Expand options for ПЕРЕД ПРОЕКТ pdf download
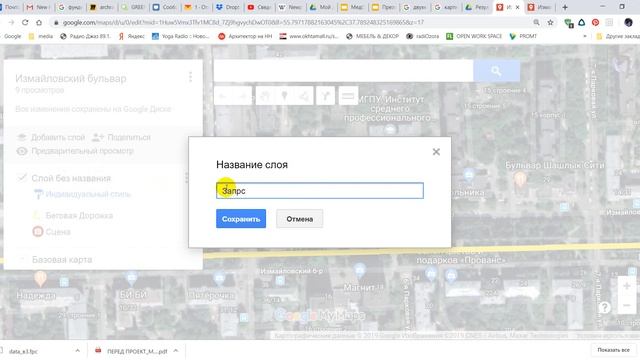The width and height of the screenshot is (640, 360). click(176, 351)
